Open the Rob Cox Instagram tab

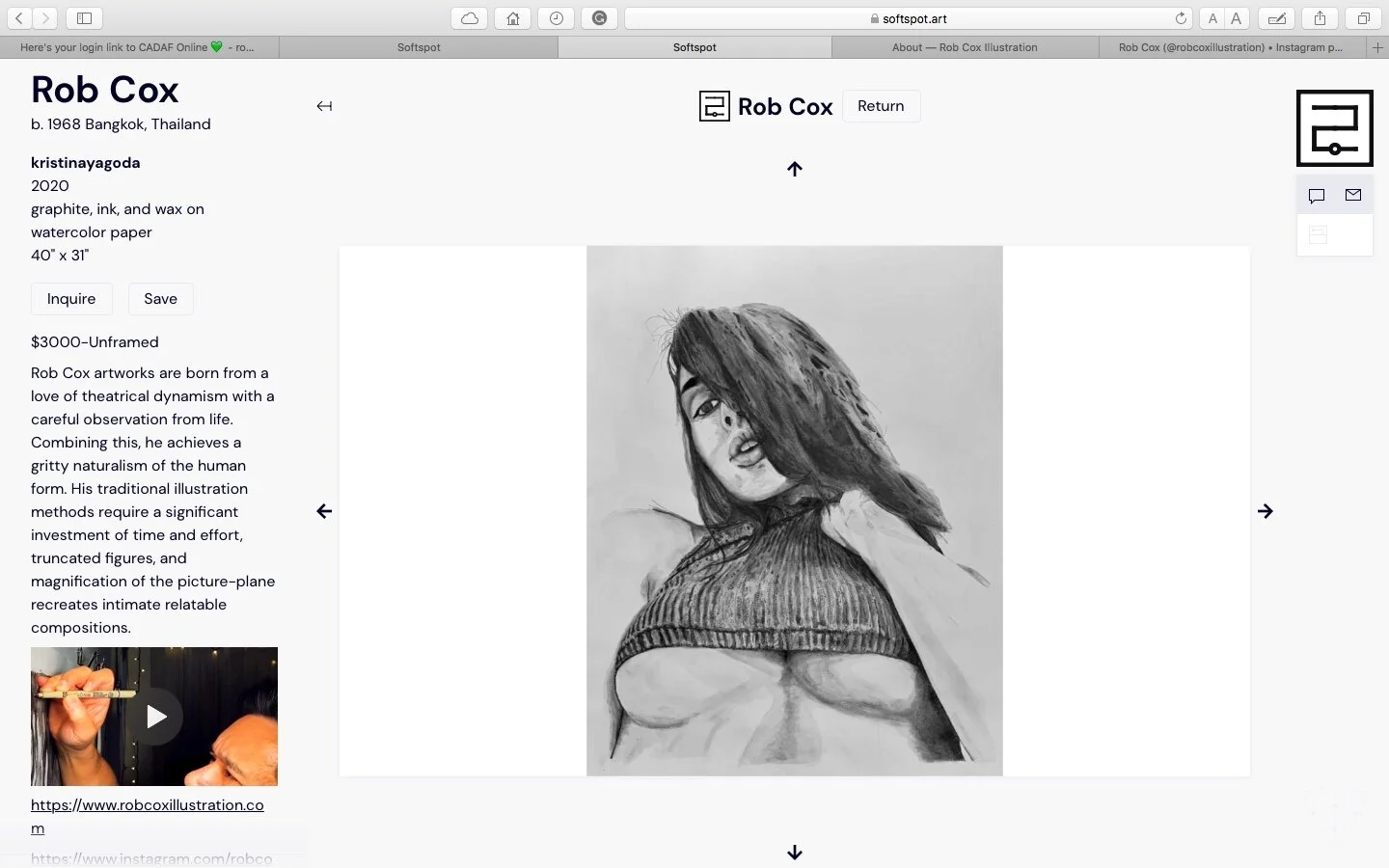1231,47
